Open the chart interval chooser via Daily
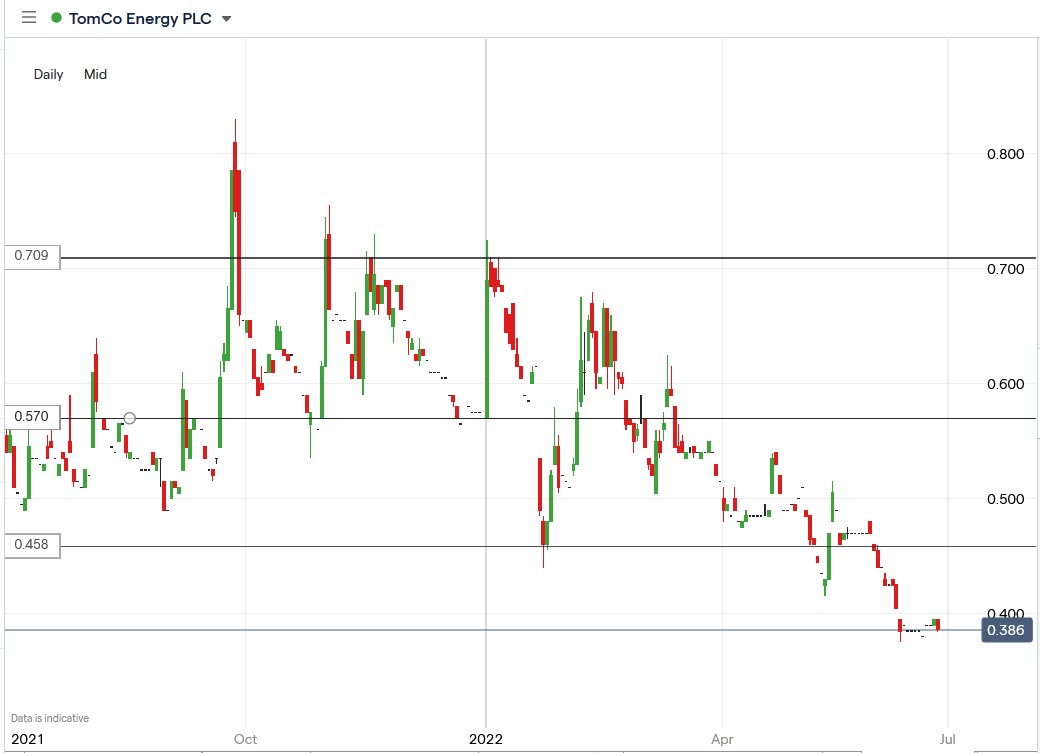The width and height of the screenshot is (1040, 753). pos(47,74)
